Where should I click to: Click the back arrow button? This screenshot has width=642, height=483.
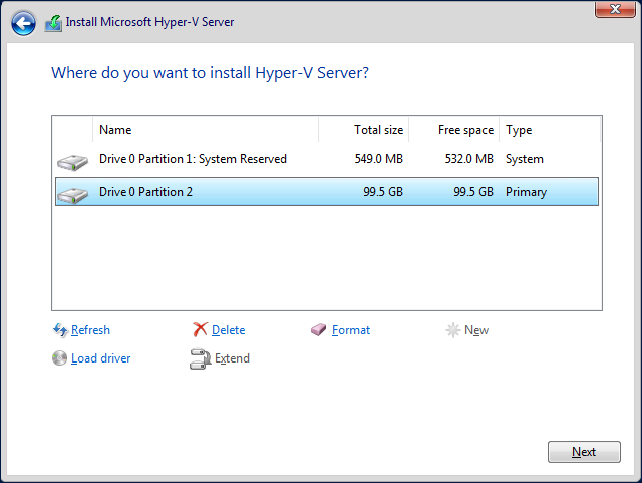pos(24,22)
